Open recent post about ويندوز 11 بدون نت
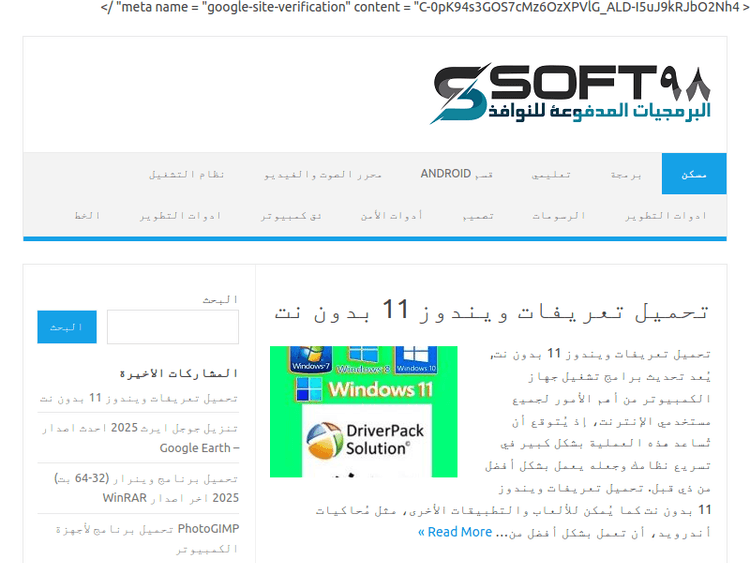This screenshot has height=563, width=750. [139, 398]
